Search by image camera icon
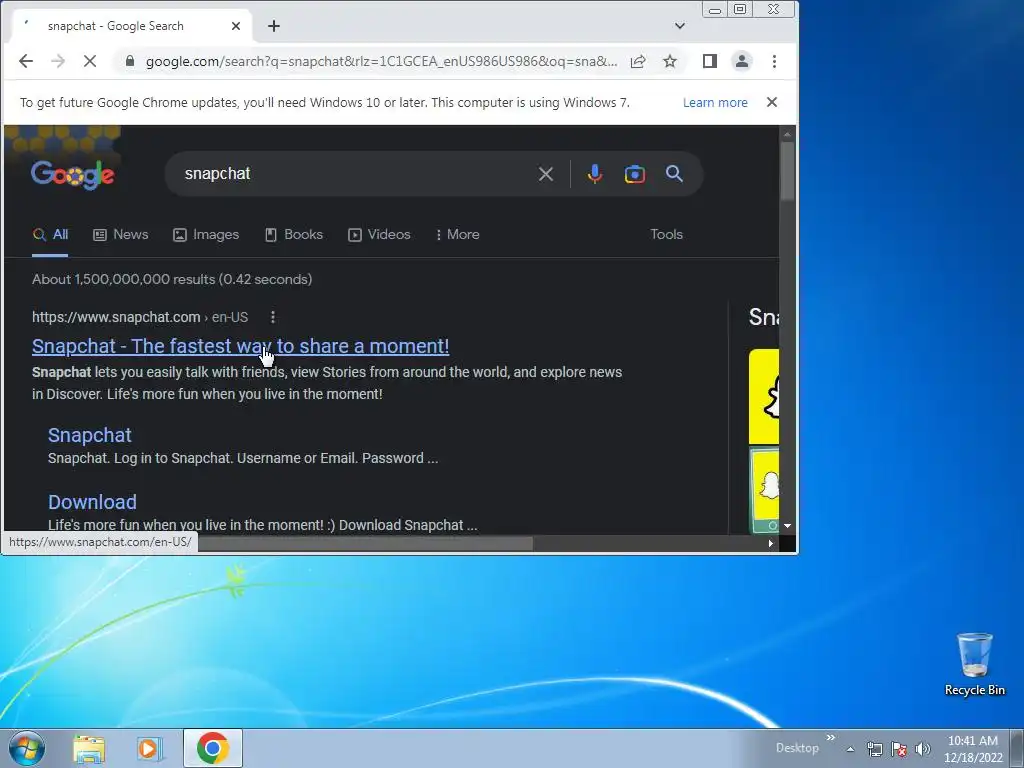Viewport: 1024px width, 768px height. pos(634,174)
